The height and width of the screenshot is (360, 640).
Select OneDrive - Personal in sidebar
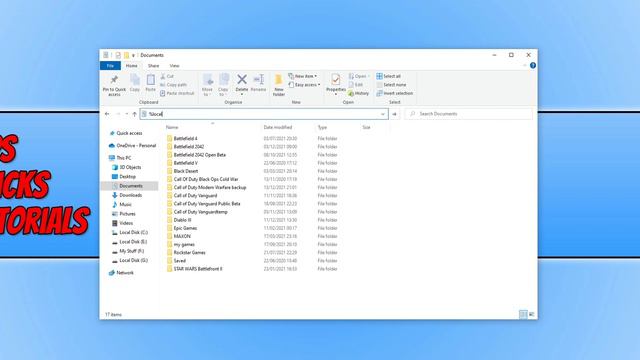pos(132,146)
